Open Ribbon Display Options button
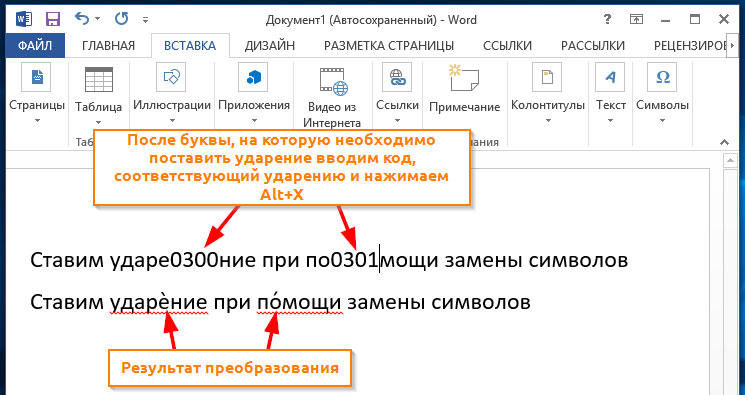Viewport: 745px width, 395px height. click(636, 19)
